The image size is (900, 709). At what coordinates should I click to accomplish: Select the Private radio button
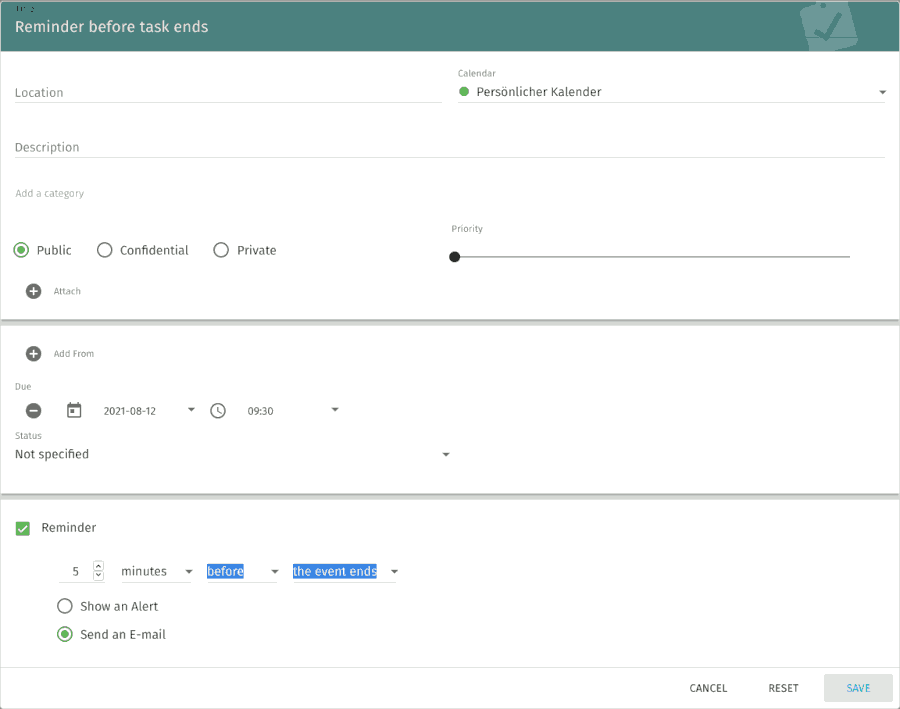click(x=221, y=251)
